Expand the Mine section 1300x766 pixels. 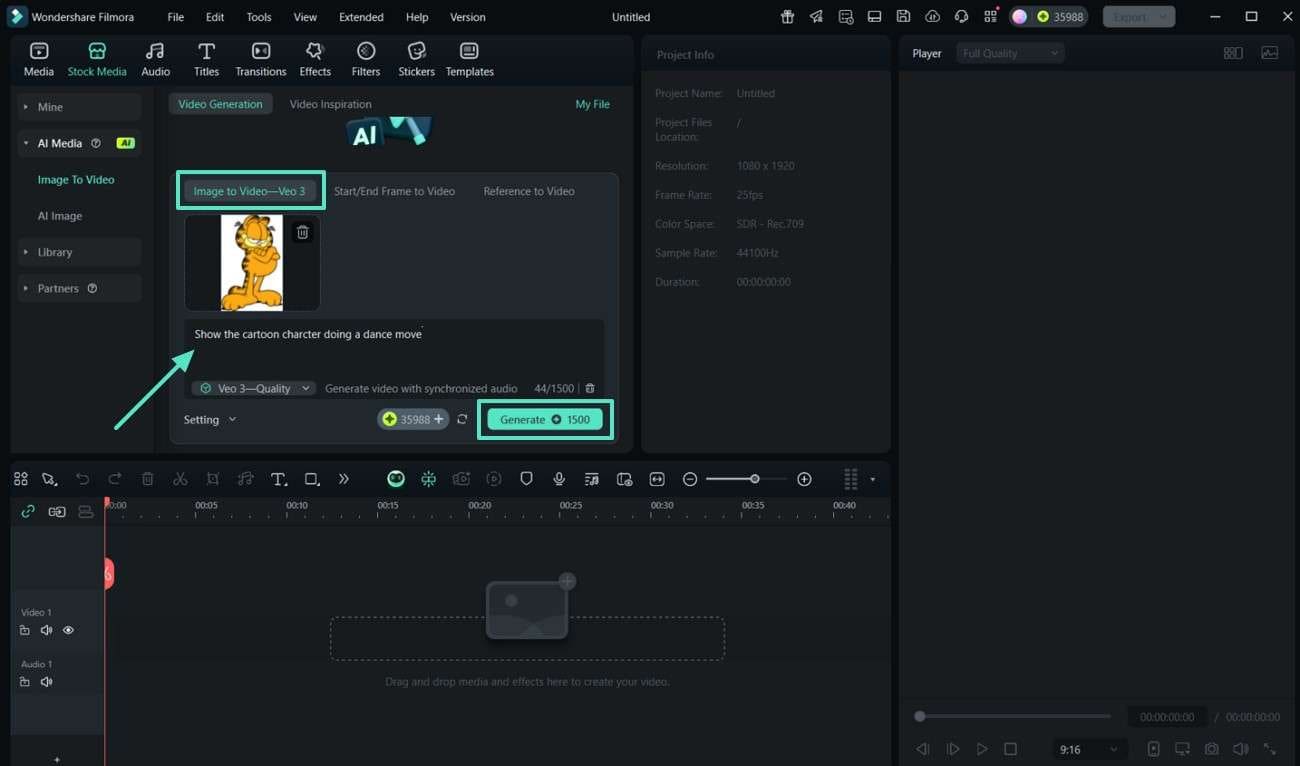78,107
